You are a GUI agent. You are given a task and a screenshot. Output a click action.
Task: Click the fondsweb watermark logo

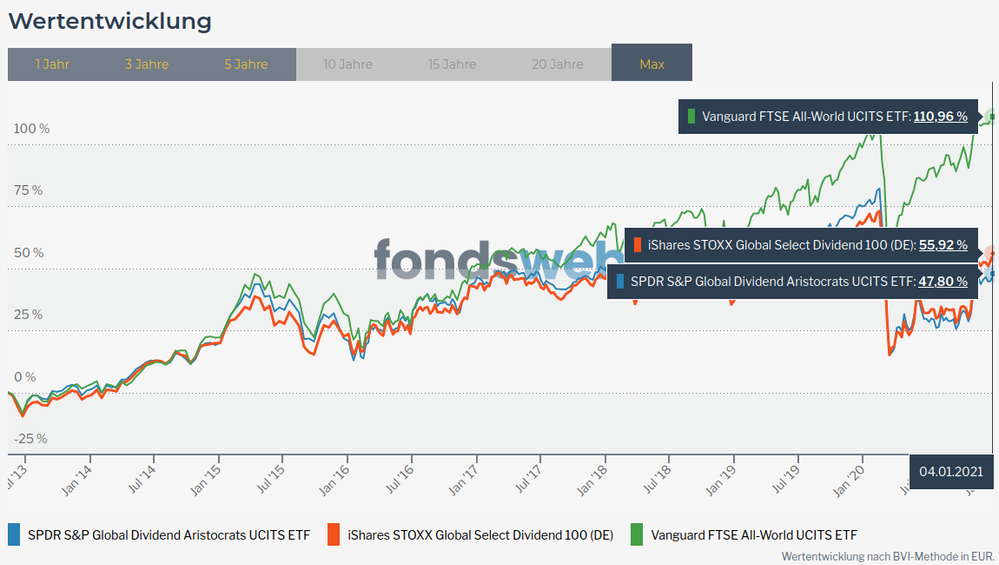pos(500,260)
